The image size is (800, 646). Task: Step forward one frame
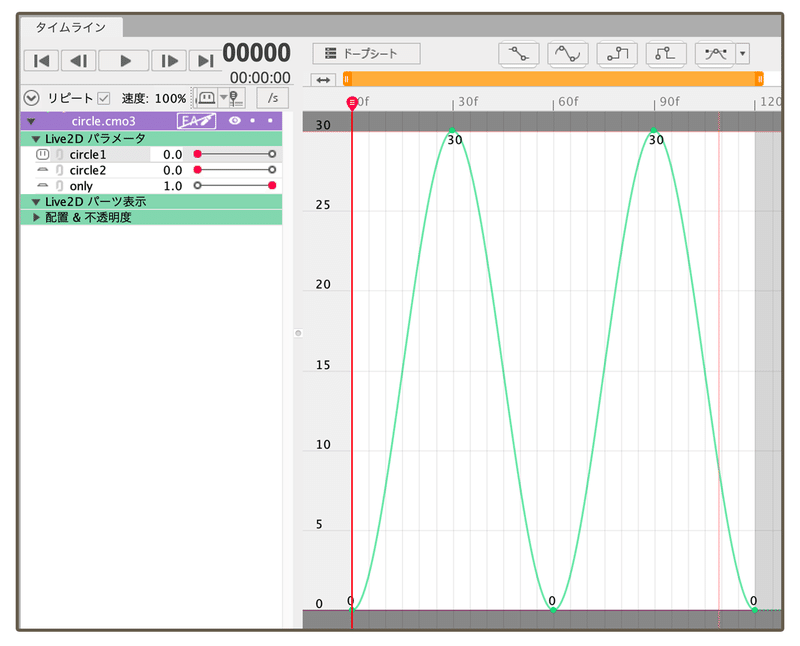coord(169,61)
